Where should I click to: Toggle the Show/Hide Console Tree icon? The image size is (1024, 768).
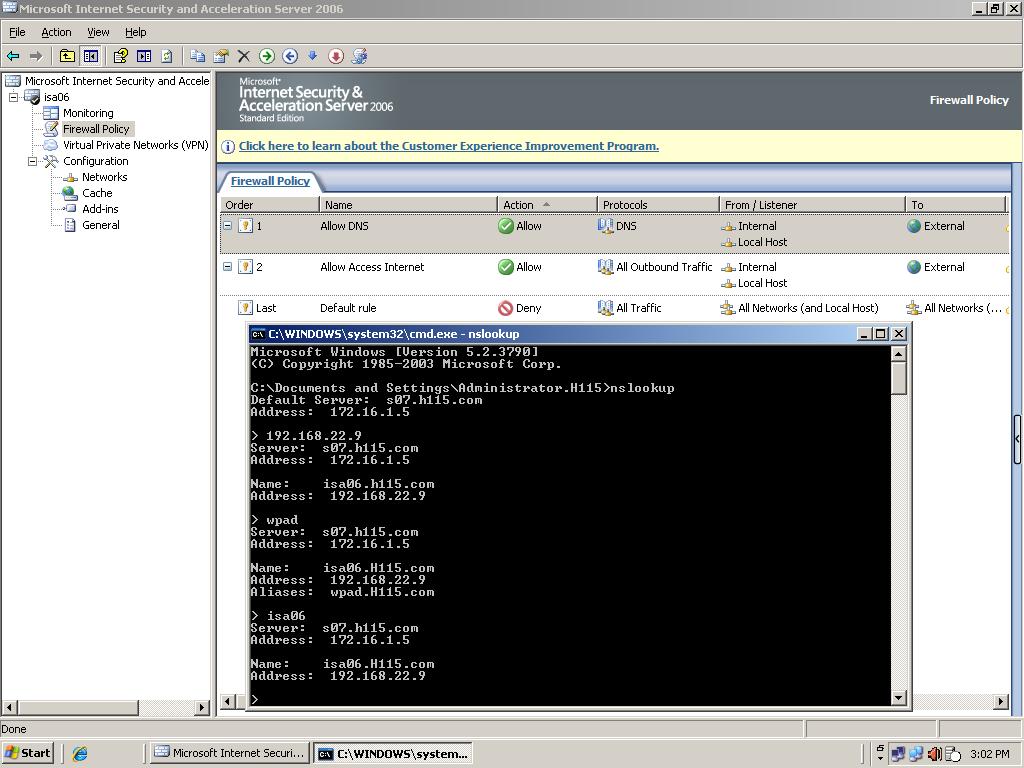pyautogui.click(x=90, y=56)
